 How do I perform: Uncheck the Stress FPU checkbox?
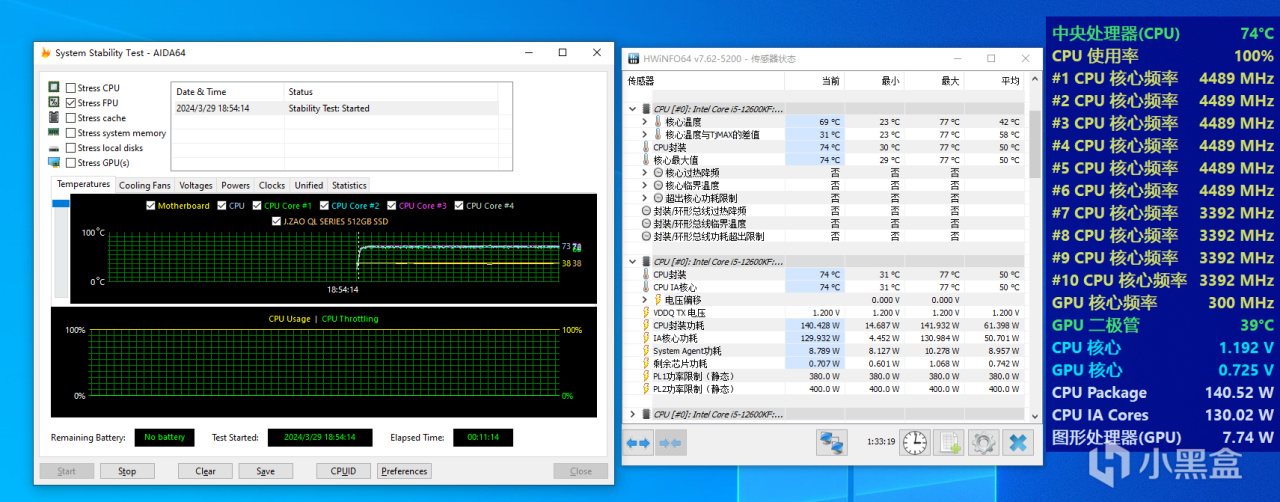tap(71, 103)
